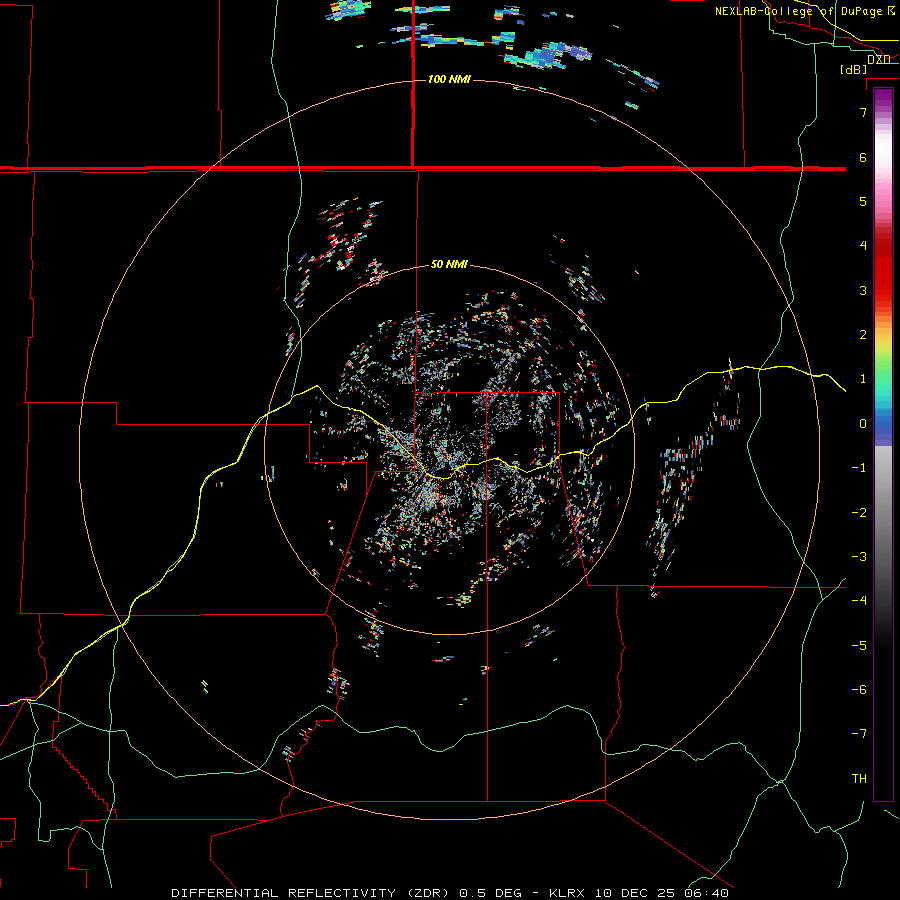
Task: Click the "[dB]" unit label above scale
Action: pyautogui.click(x=854, y=69)
